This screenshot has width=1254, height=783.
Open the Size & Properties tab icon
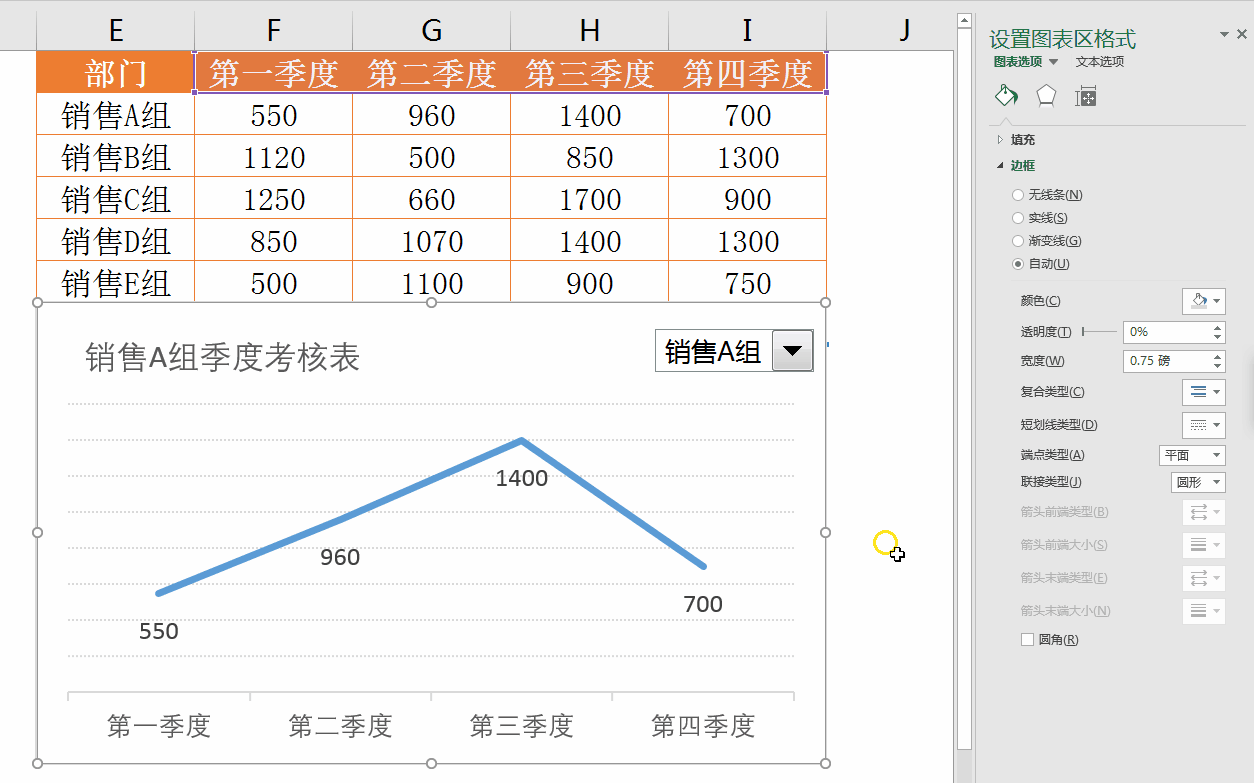tap(1086, 96)
